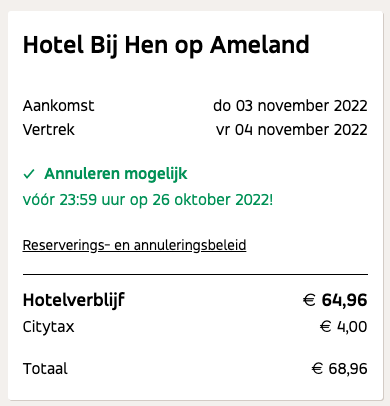Click the Hotelverblijf label
This screenshot has width=390, height=406.
tap(74, 300)
